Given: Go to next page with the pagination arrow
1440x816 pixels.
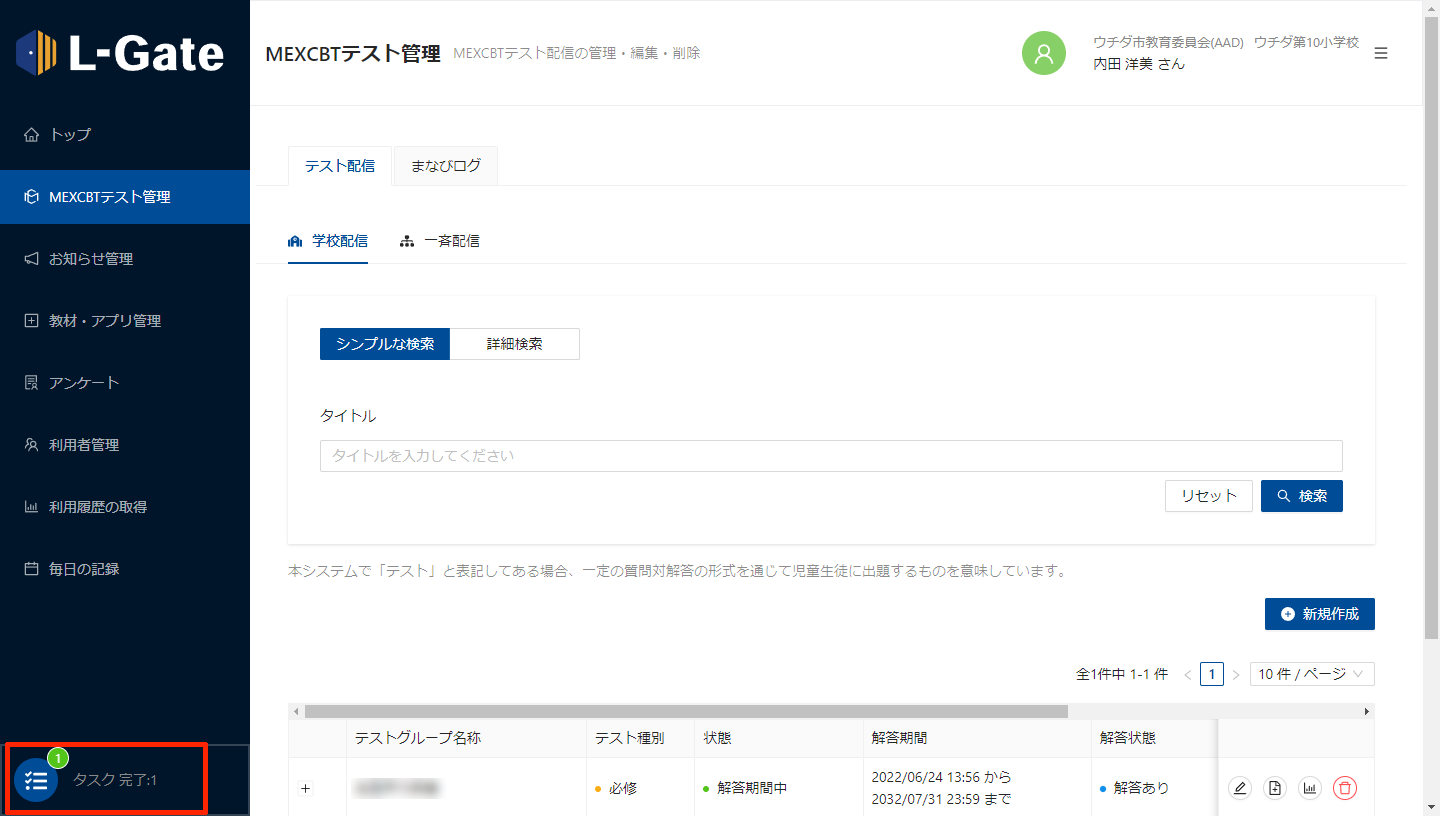Looking at the screenshot, I should 1236,675.
